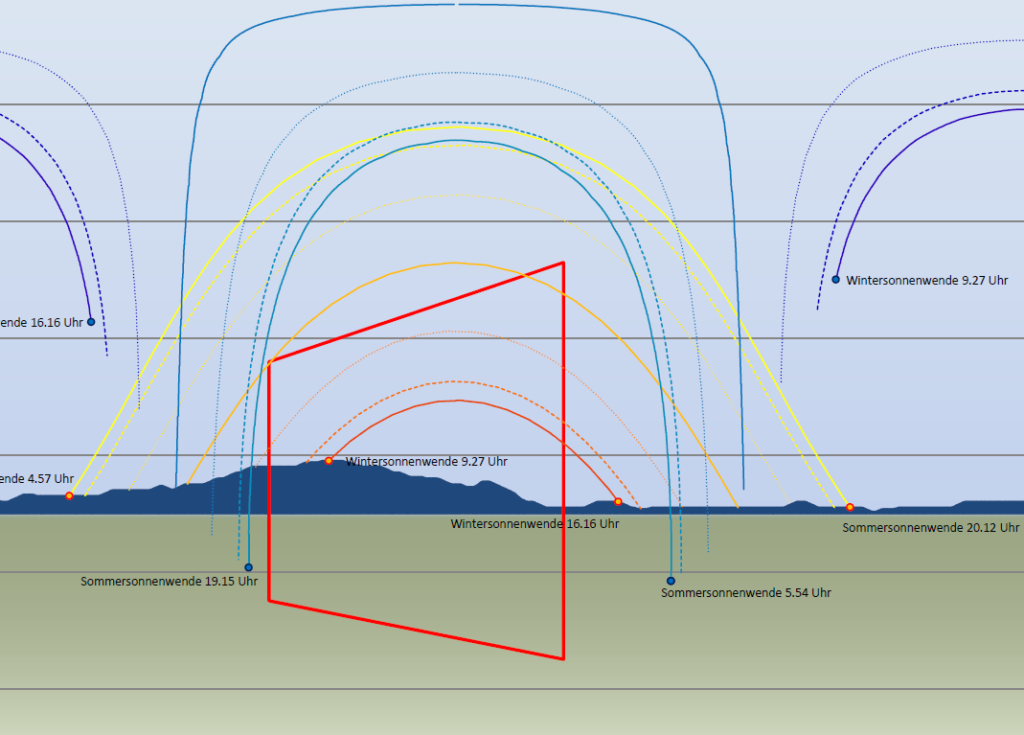Select the Sommersonnenwende 5.54 Uhr marker dot
This screenshot has width=1024, height=735.
[670, 579]
